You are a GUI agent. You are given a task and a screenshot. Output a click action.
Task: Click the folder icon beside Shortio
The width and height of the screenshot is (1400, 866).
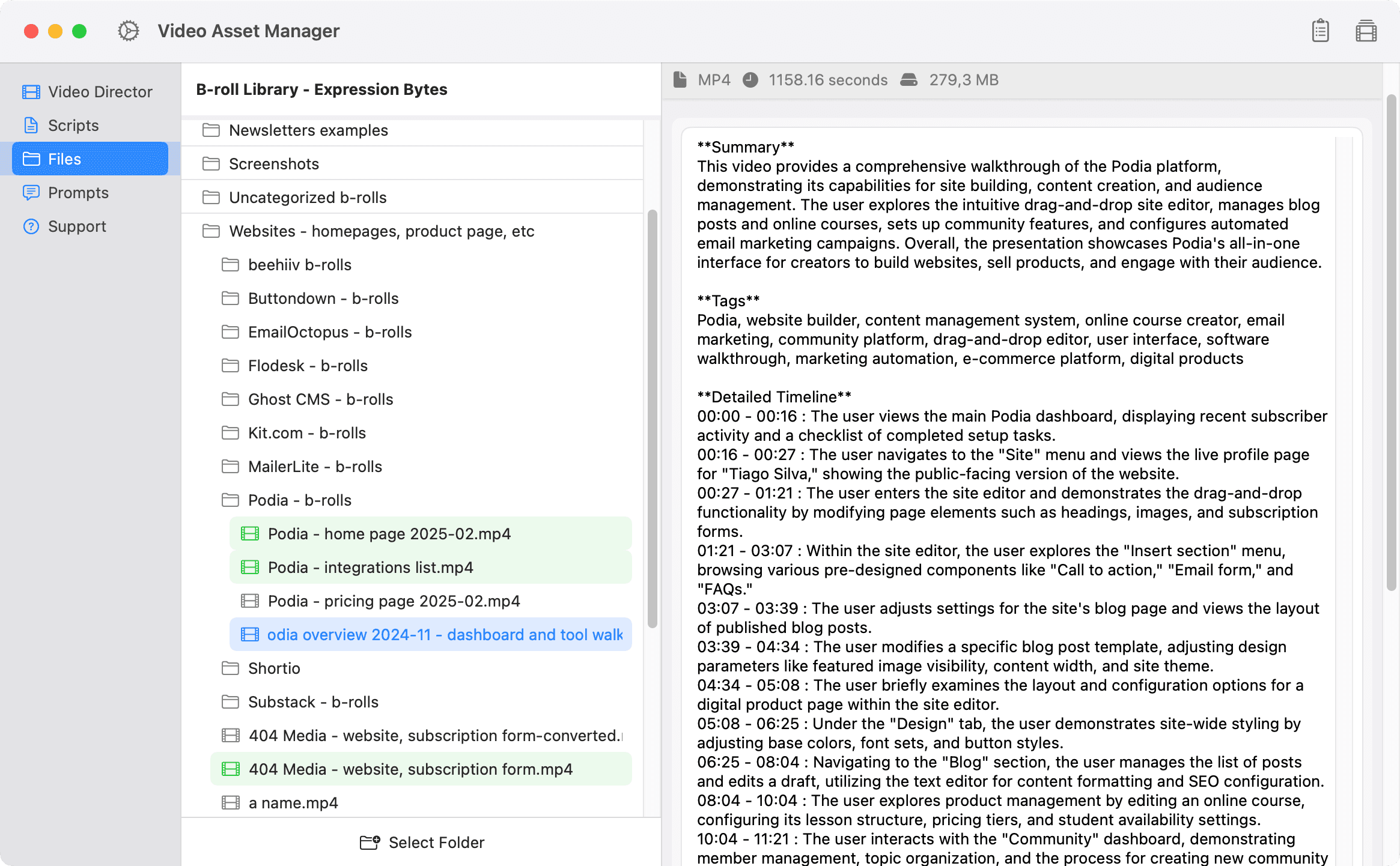click(231, 668)
